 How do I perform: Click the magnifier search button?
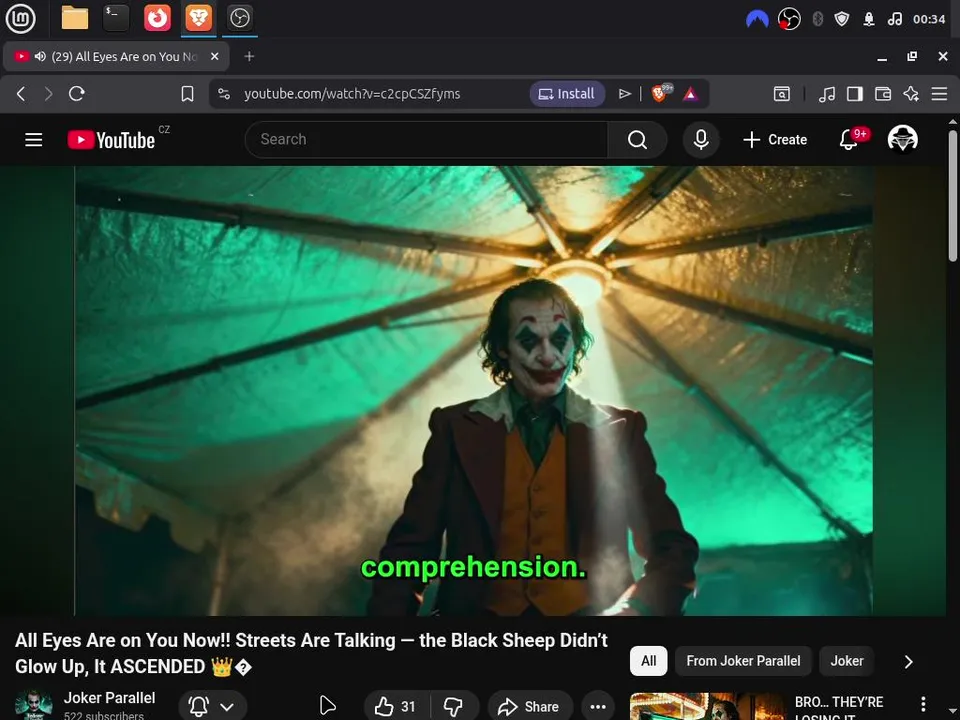click(637, 140)
